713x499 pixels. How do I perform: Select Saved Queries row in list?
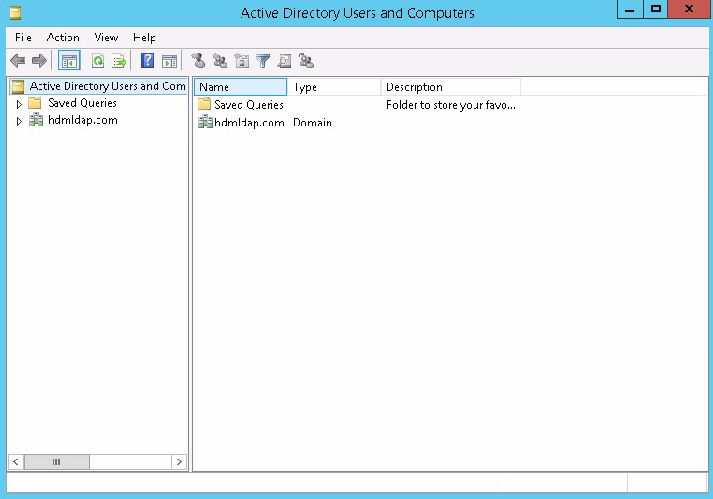coord(249,105)
